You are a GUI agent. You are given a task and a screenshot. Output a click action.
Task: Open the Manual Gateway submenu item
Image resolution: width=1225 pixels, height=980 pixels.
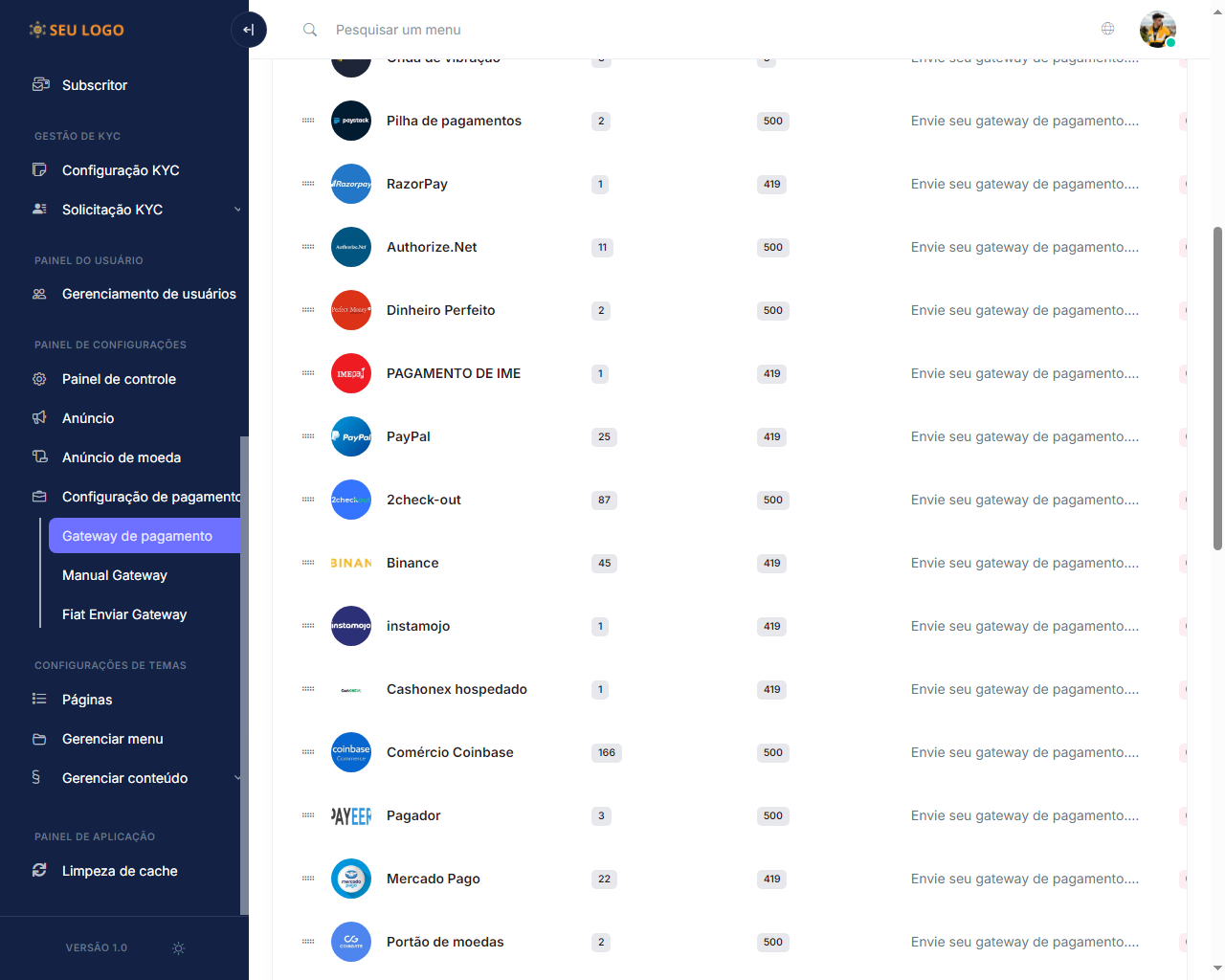115,575
